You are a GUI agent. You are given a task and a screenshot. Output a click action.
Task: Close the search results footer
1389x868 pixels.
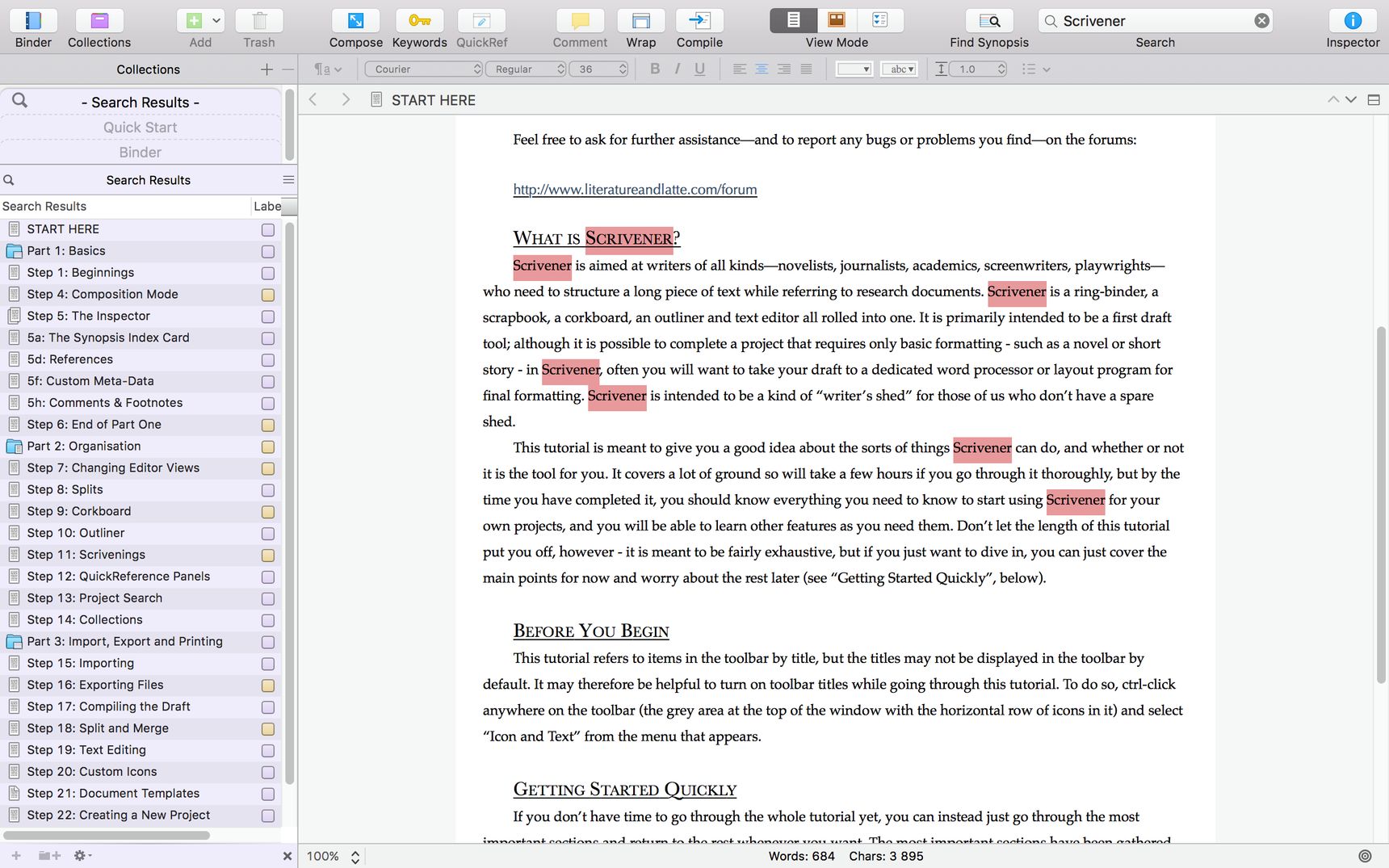pos(287,856)
